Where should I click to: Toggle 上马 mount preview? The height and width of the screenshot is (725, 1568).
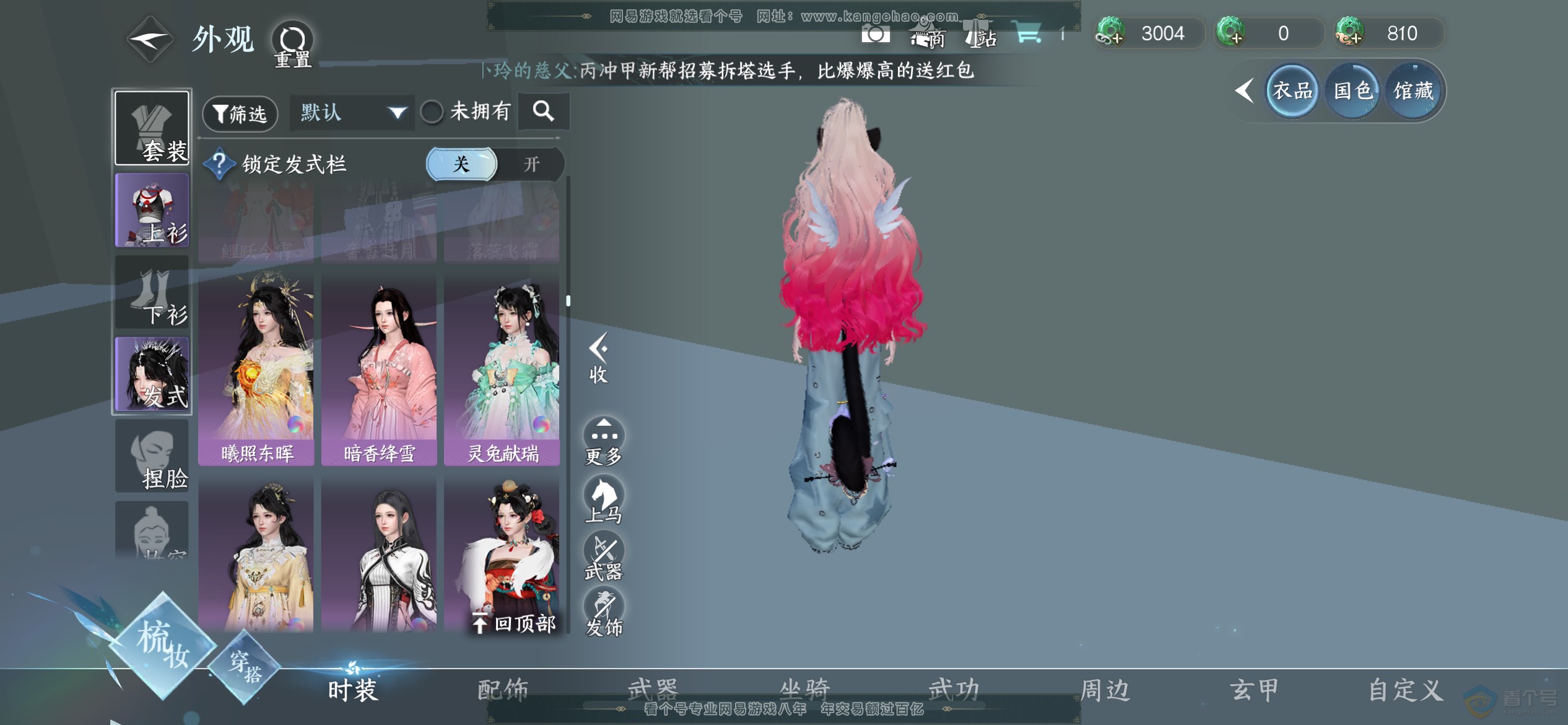pyautogui.click(x=604, y=499)
